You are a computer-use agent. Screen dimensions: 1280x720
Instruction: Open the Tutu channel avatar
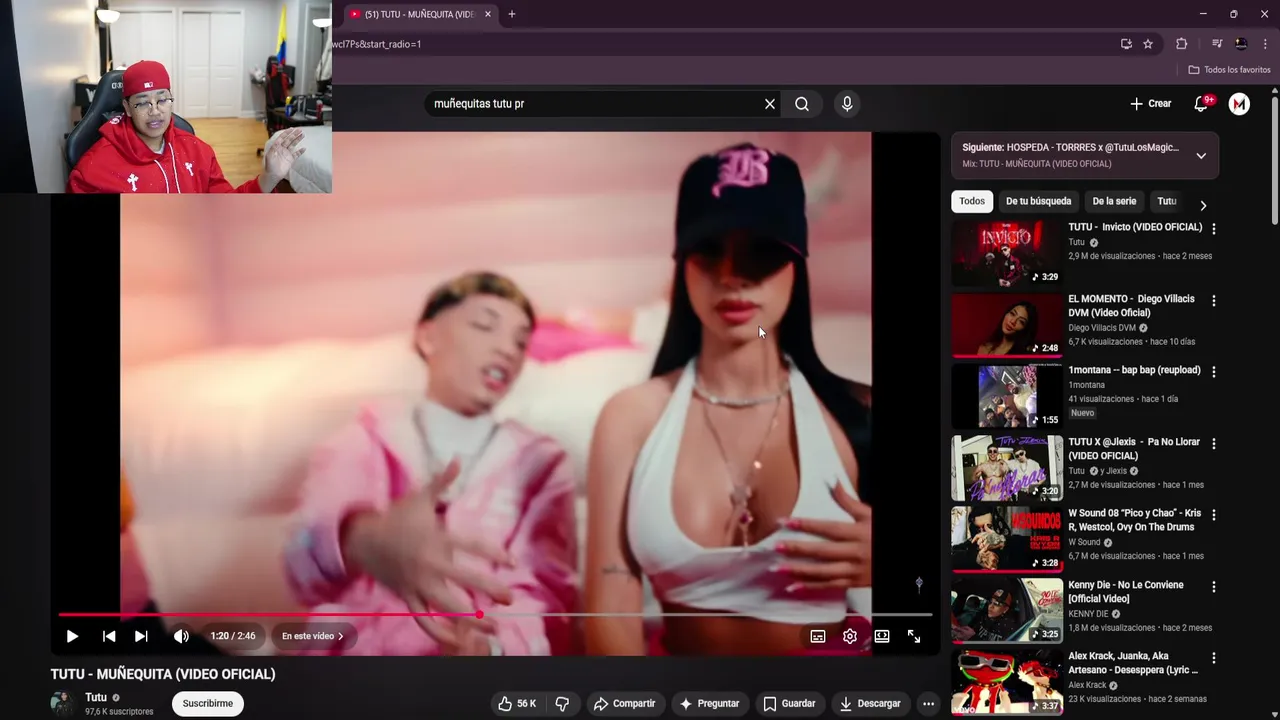[63, 704]
